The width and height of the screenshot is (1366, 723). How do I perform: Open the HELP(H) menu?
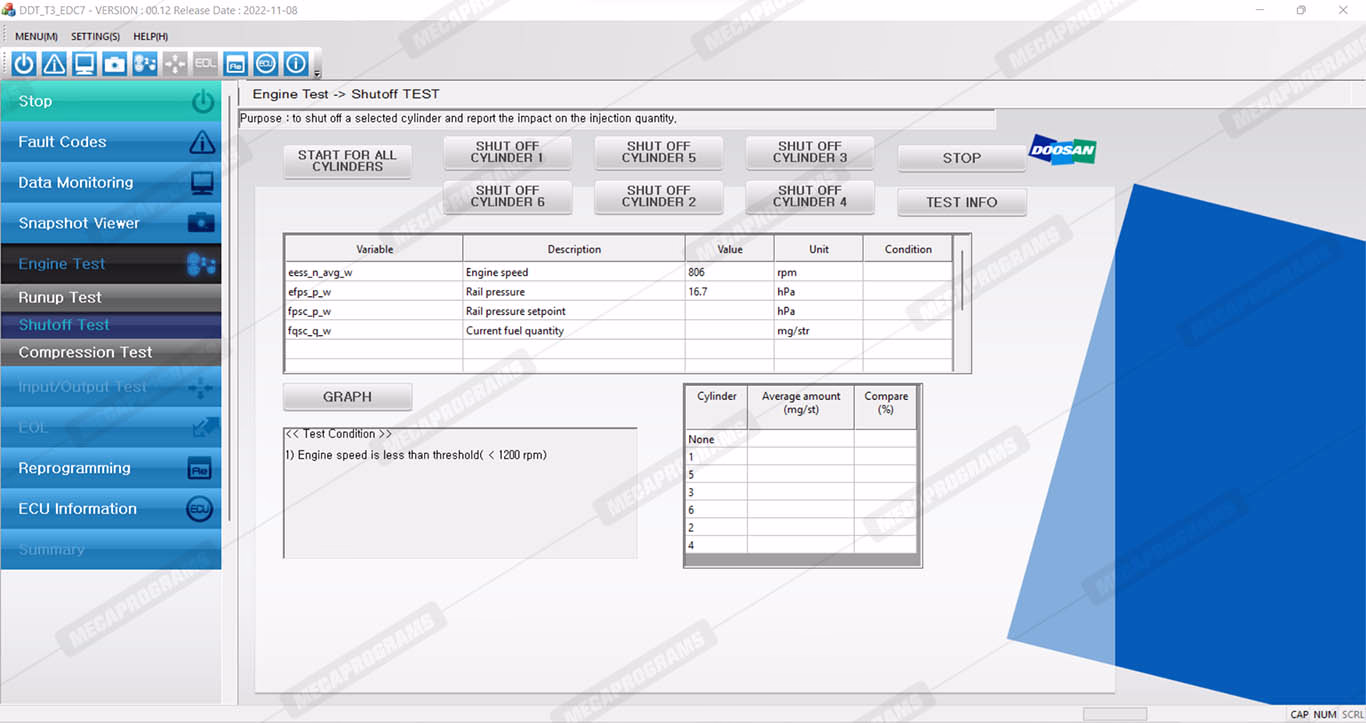point(150,37)
